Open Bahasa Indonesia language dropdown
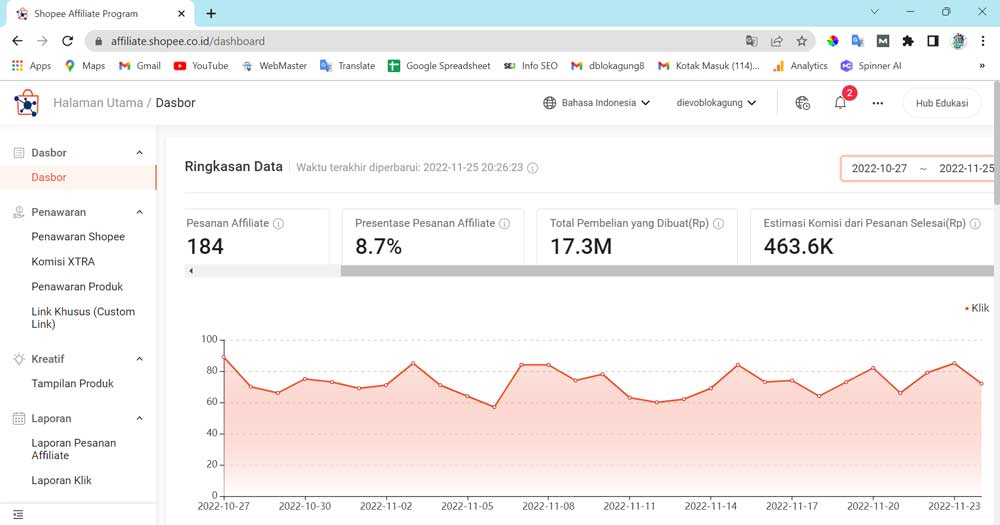The height and width of the screenshot is (525, 1000). (x=596, y=103)
